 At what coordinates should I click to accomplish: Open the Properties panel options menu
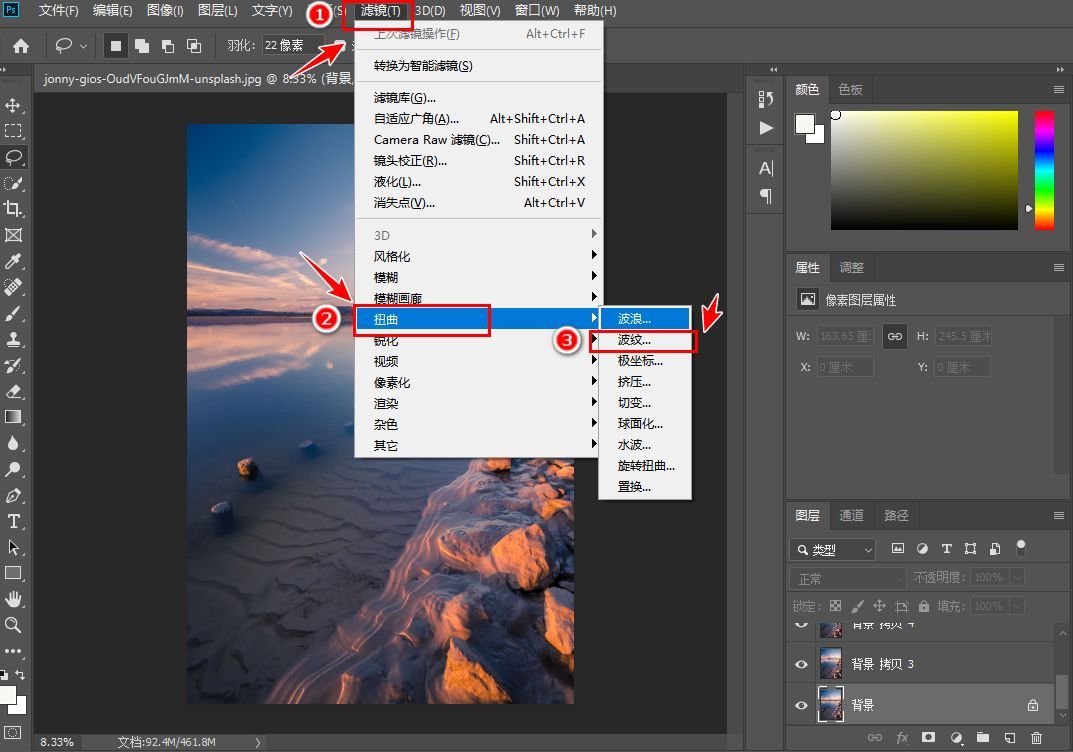[1059, 268]
